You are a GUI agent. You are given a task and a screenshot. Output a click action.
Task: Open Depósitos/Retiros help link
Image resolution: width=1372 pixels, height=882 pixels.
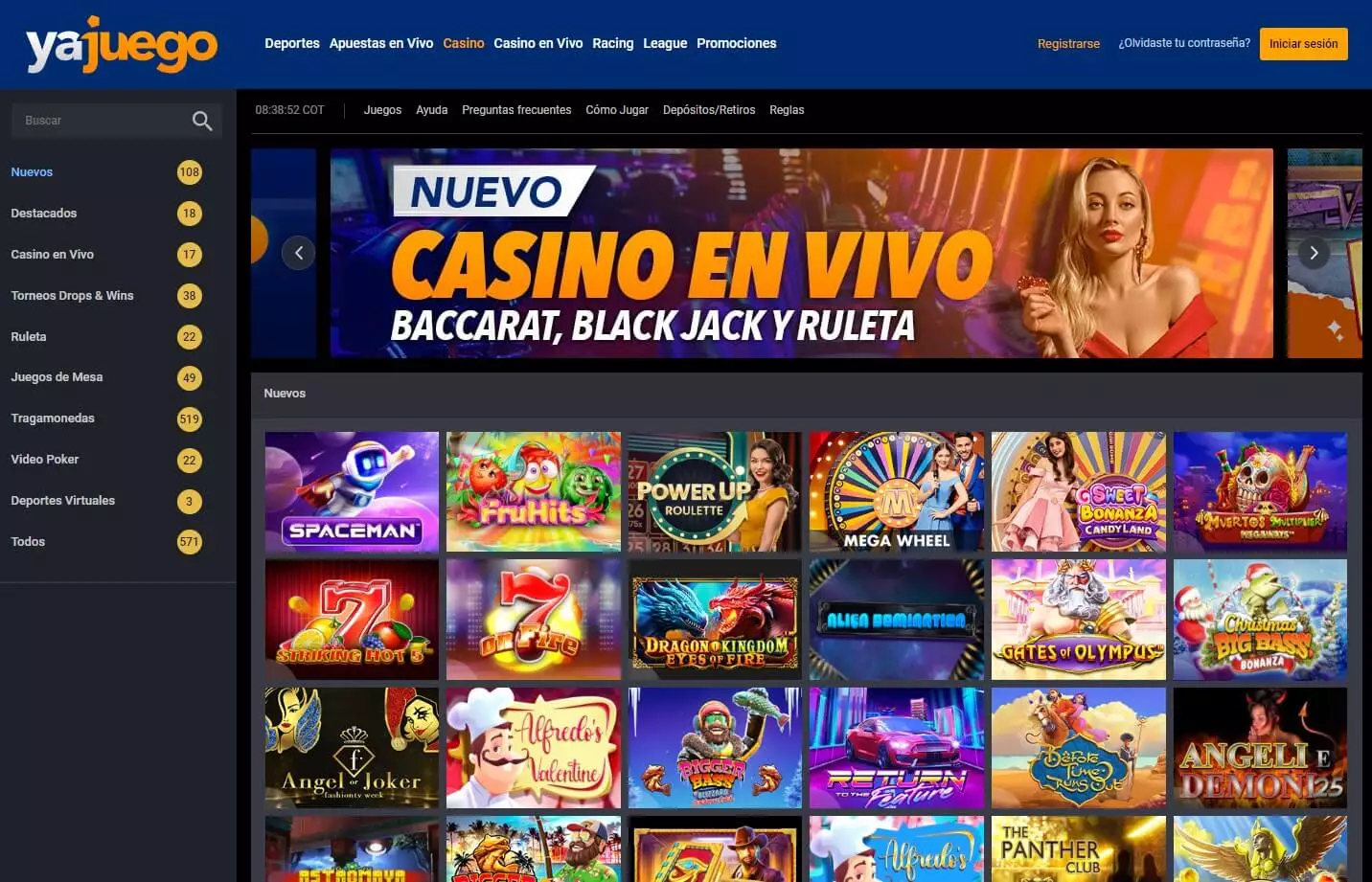[x=709, y=110]
